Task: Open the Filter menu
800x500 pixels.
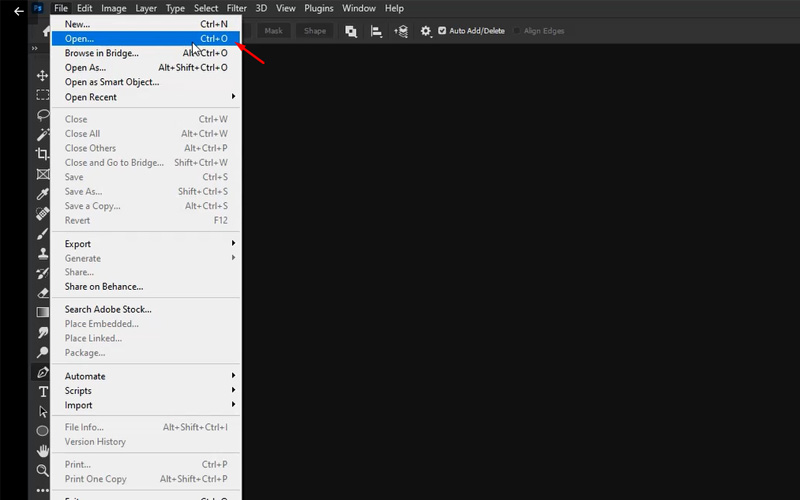Action: click(x=236, y=8)
